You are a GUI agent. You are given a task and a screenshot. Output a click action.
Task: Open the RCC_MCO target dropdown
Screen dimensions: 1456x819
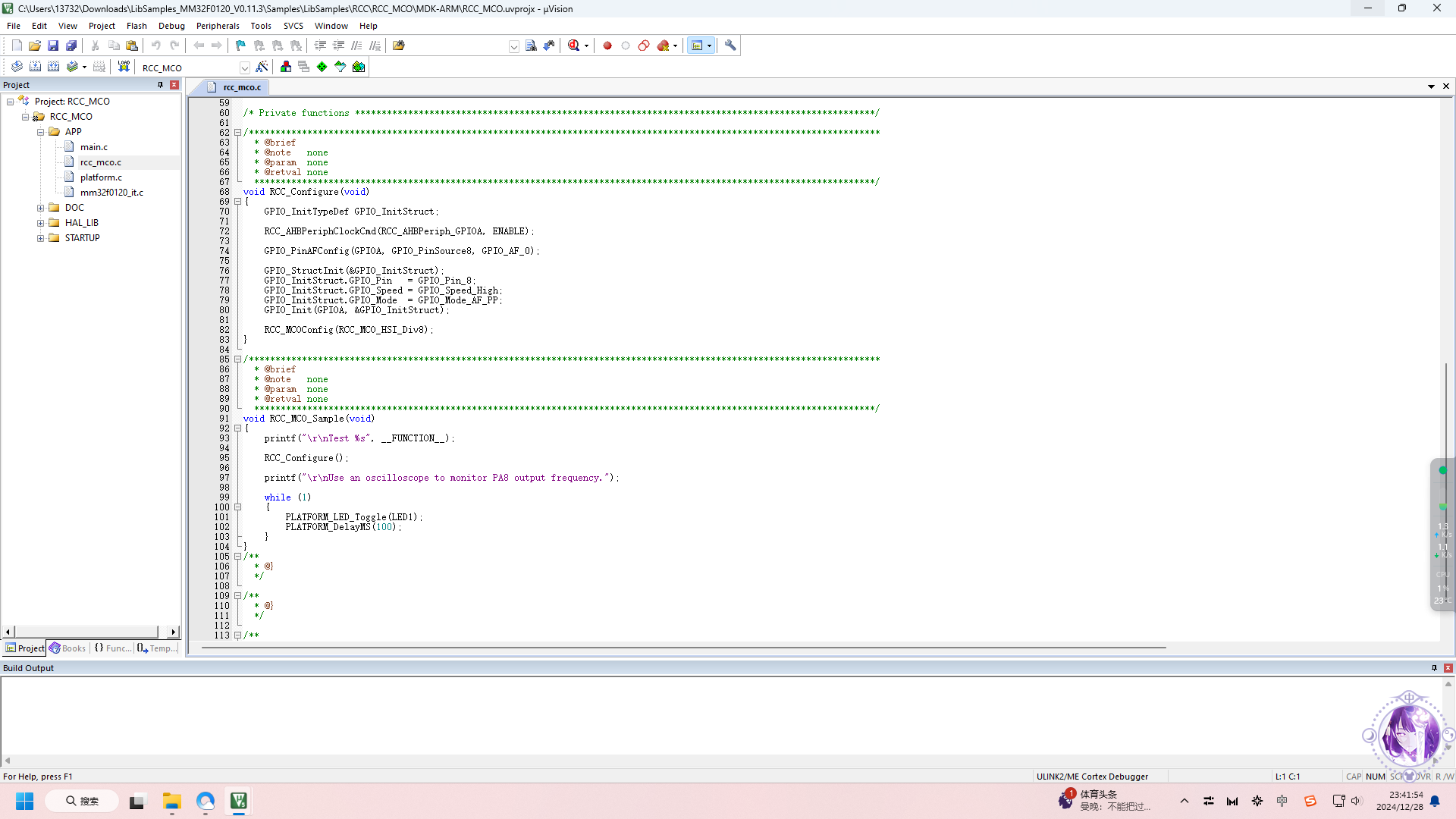(x=244, y=67)
